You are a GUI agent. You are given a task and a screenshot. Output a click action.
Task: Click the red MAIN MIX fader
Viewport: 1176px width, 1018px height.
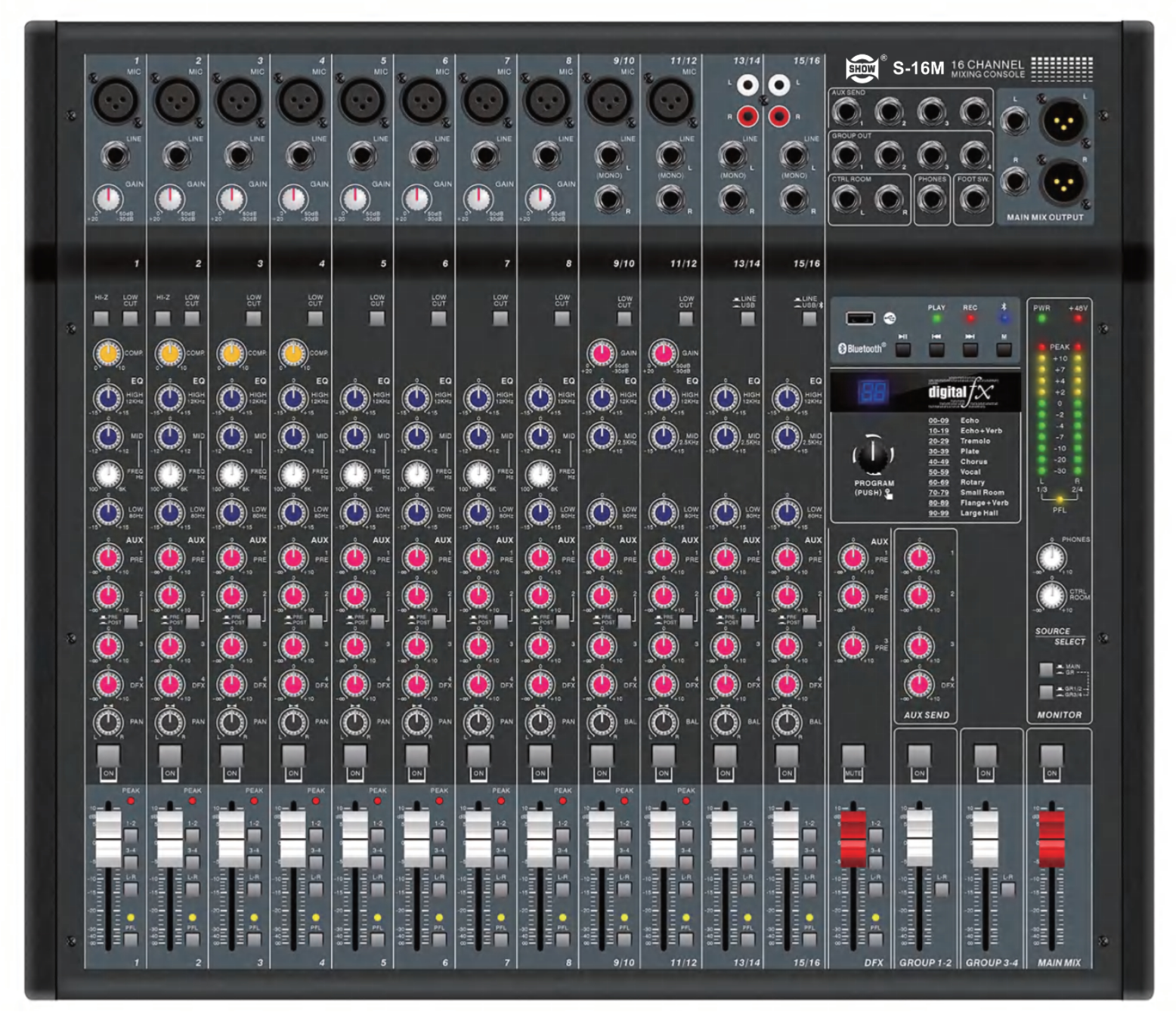click(x=1051, y=839)
